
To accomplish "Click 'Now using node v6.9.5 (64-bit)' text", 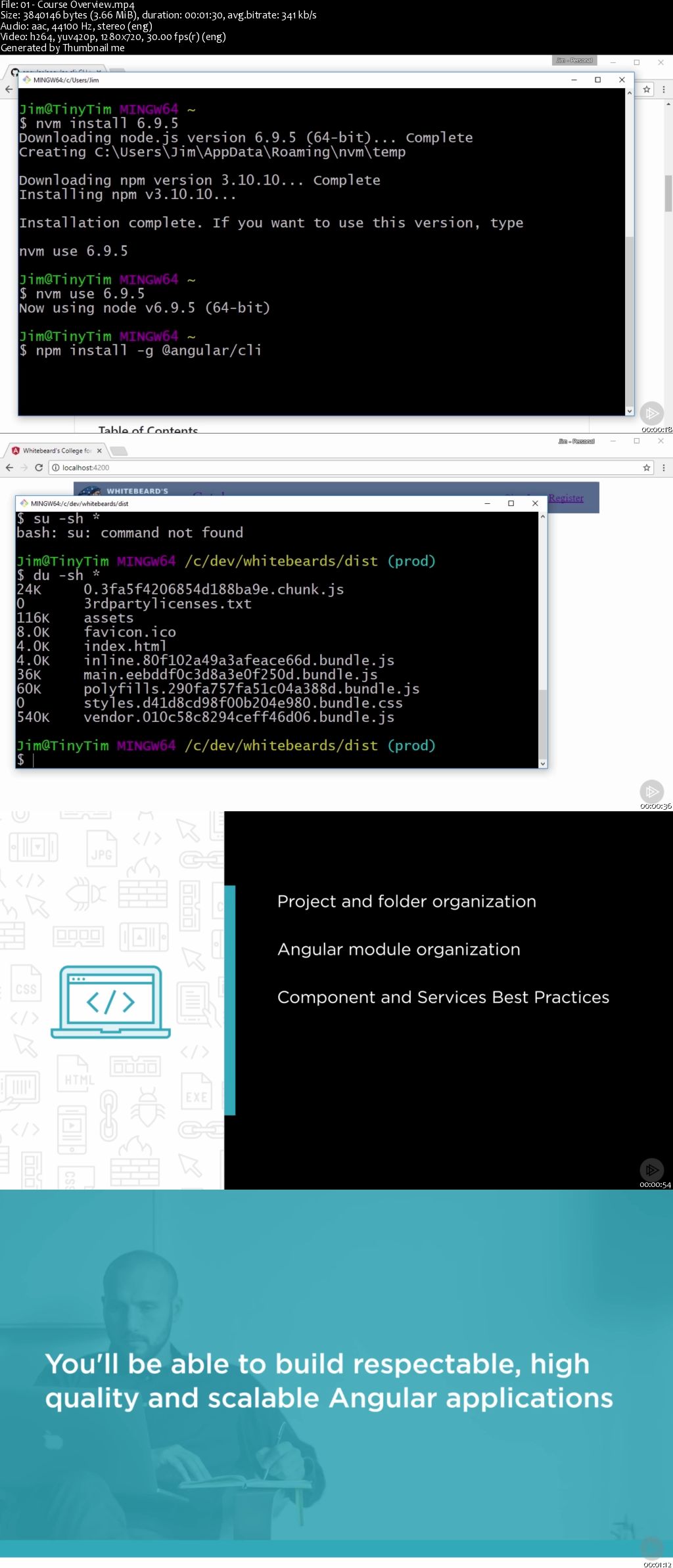I will [x=145, y=308].
